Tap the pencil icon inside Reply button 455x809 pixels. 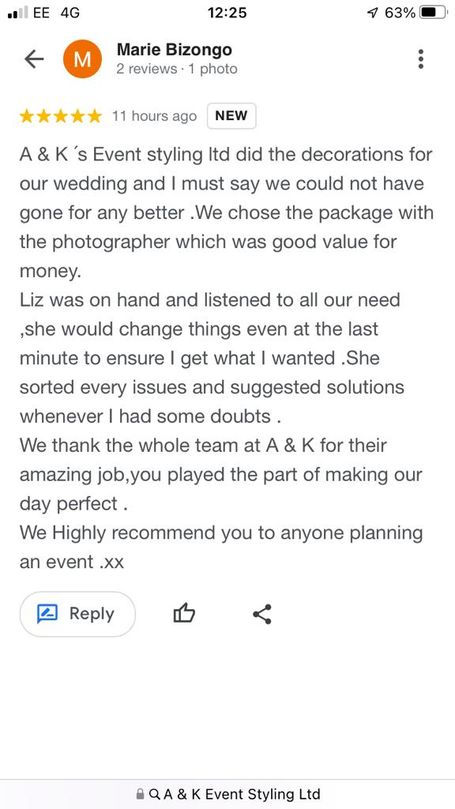point(47,614)
